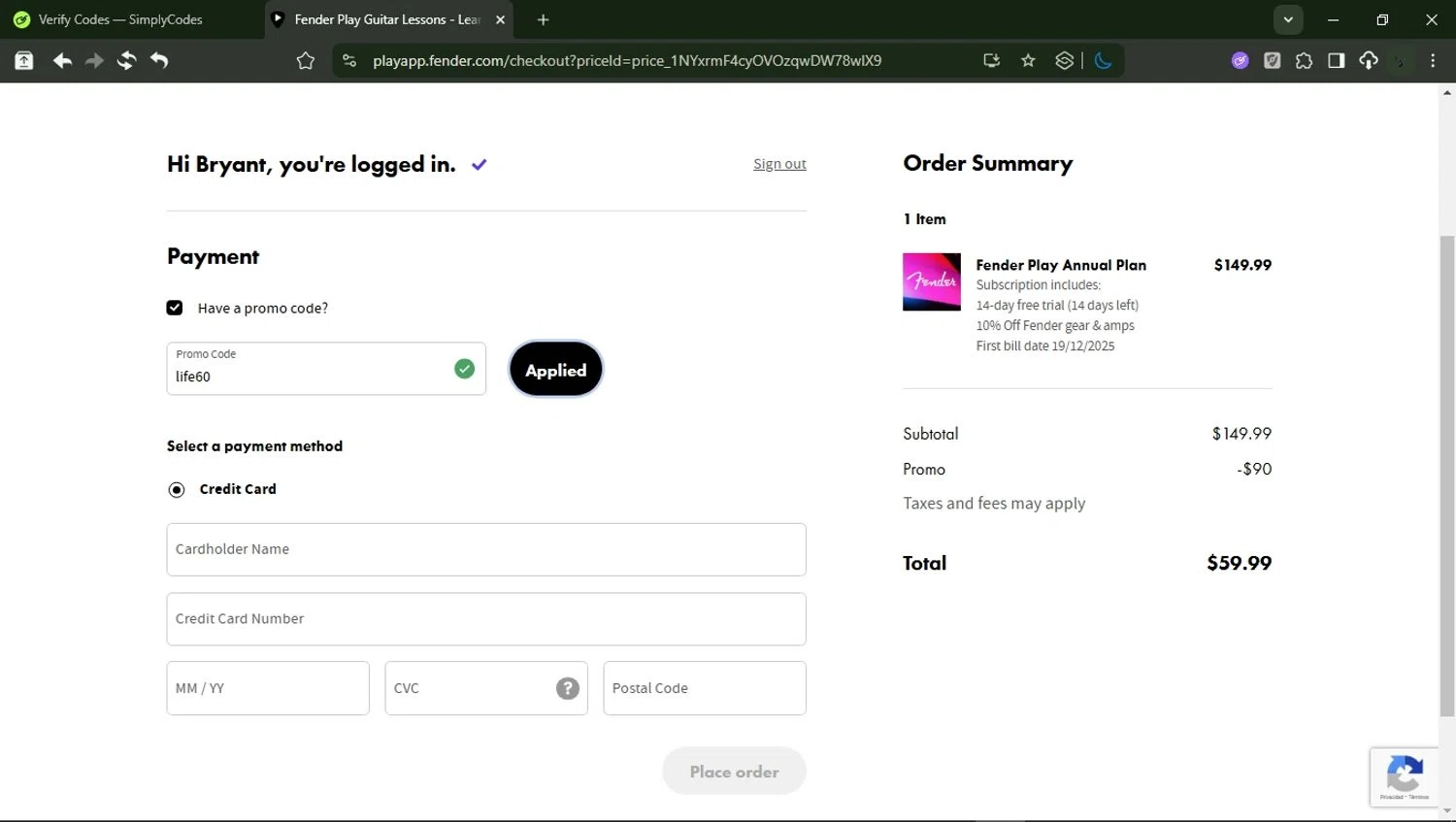Click the $59.99 total amount
Viewport: 1456px width, 822px height.
1239,563
